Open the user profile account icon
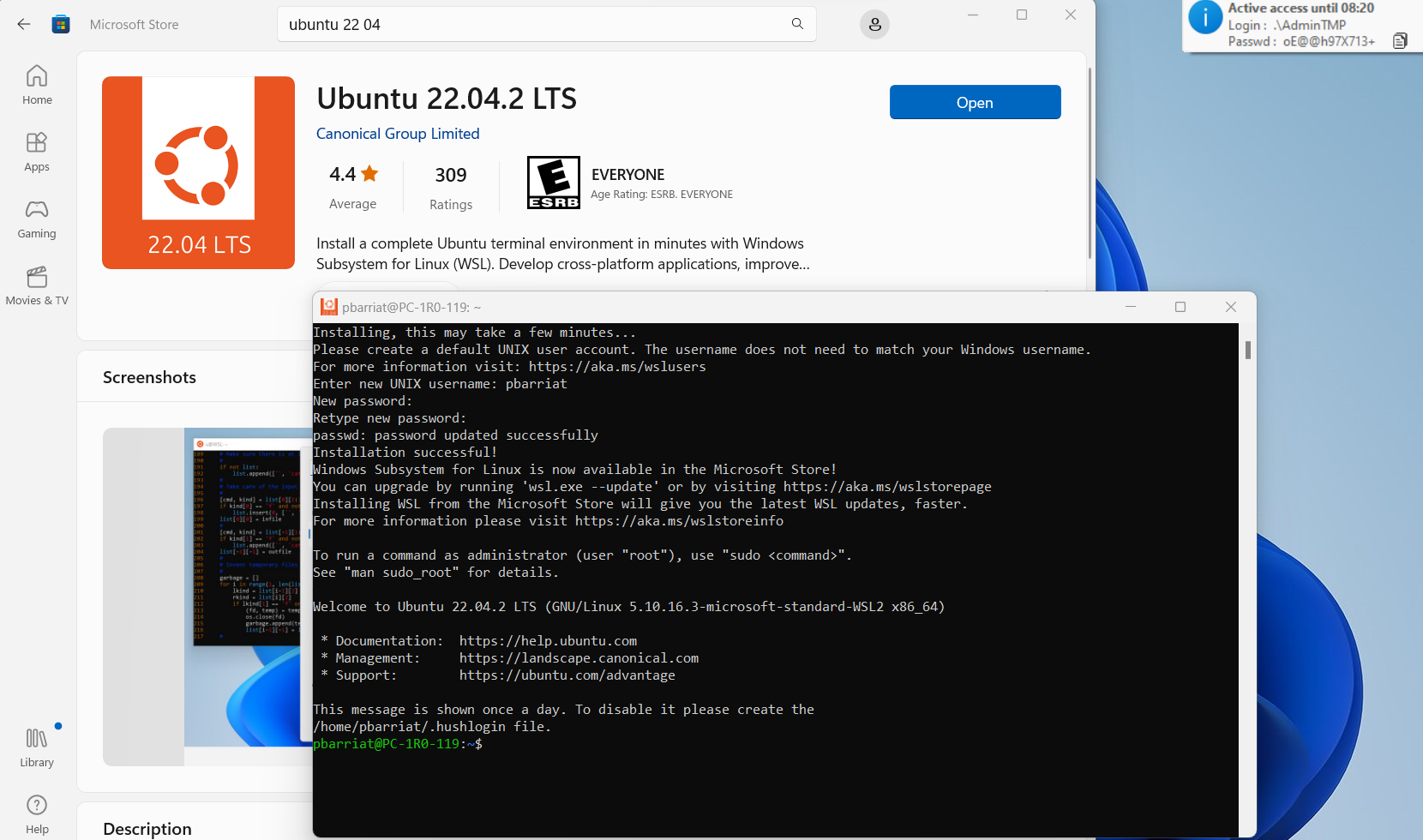The width and height of the screenshot is (1423, 840). point(874,25)
